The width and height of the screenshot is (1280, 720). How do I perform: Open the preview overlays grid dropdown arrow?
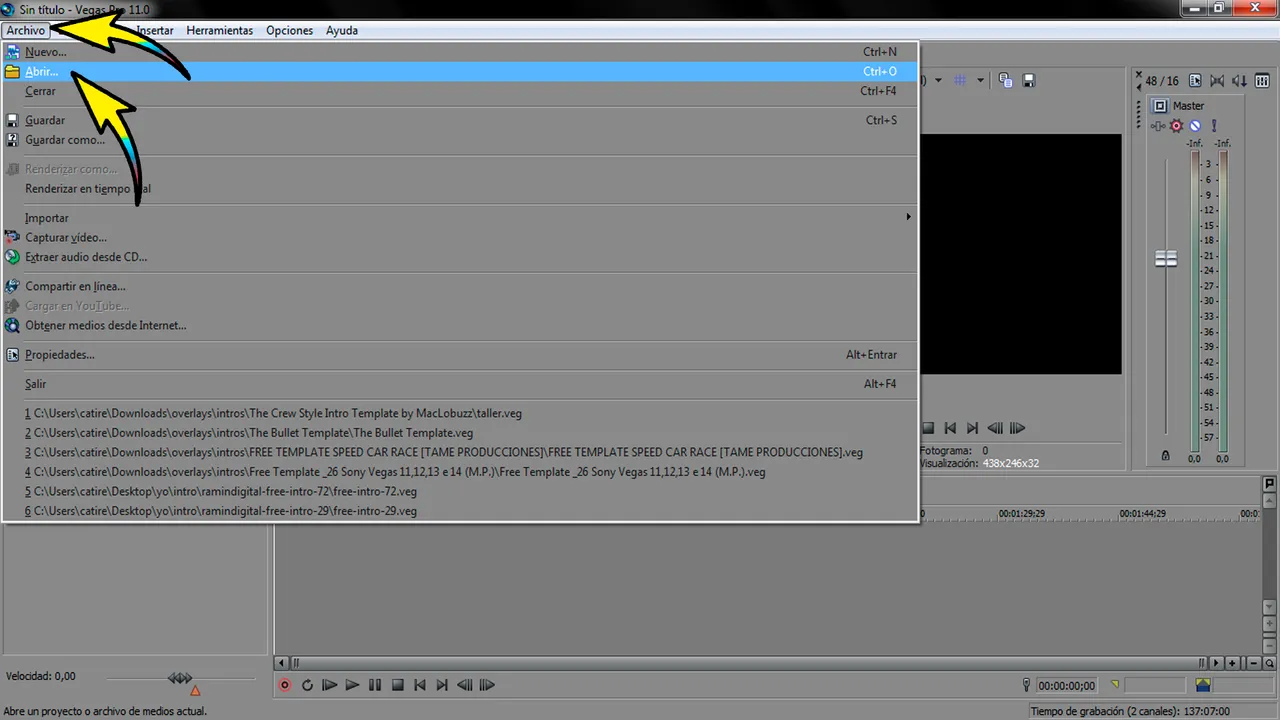[980, 81]
